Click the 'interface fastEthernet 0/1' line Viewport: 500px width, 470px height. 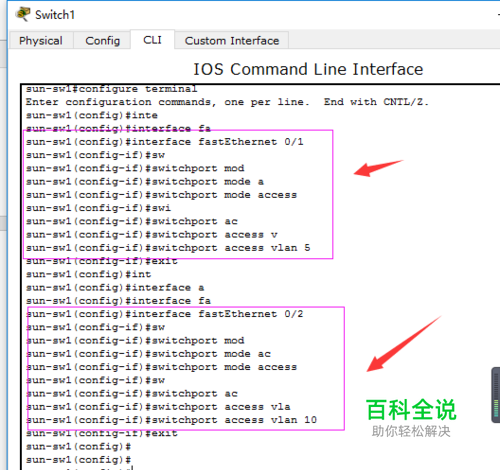165,142
